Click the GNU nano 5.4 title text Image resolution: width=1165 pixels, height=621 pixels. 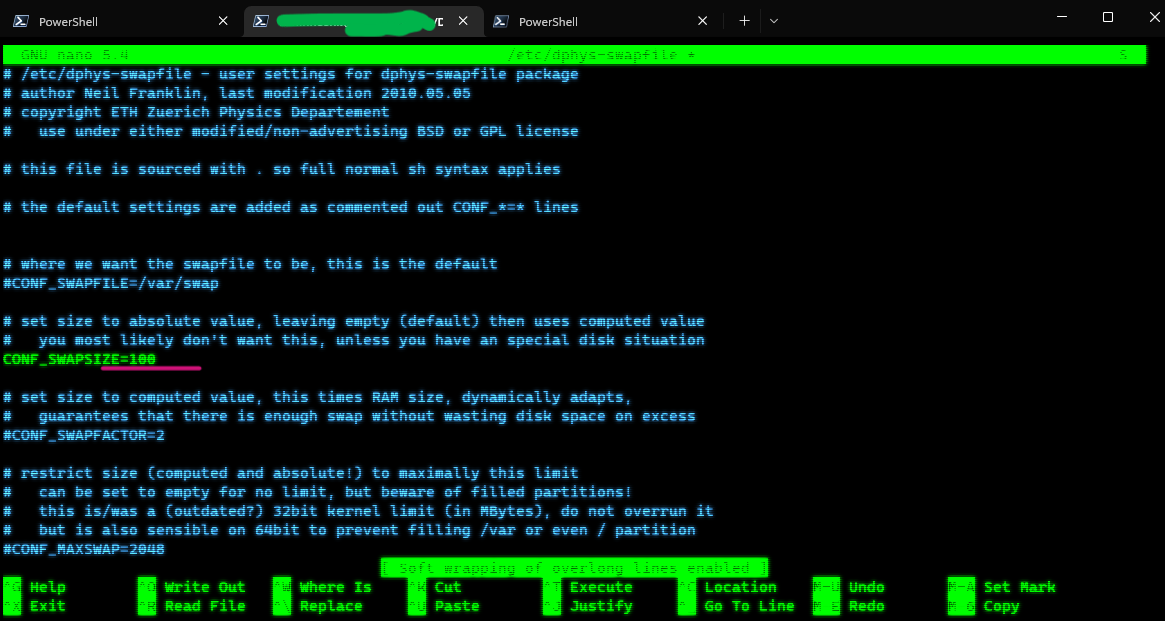[75, 55]
